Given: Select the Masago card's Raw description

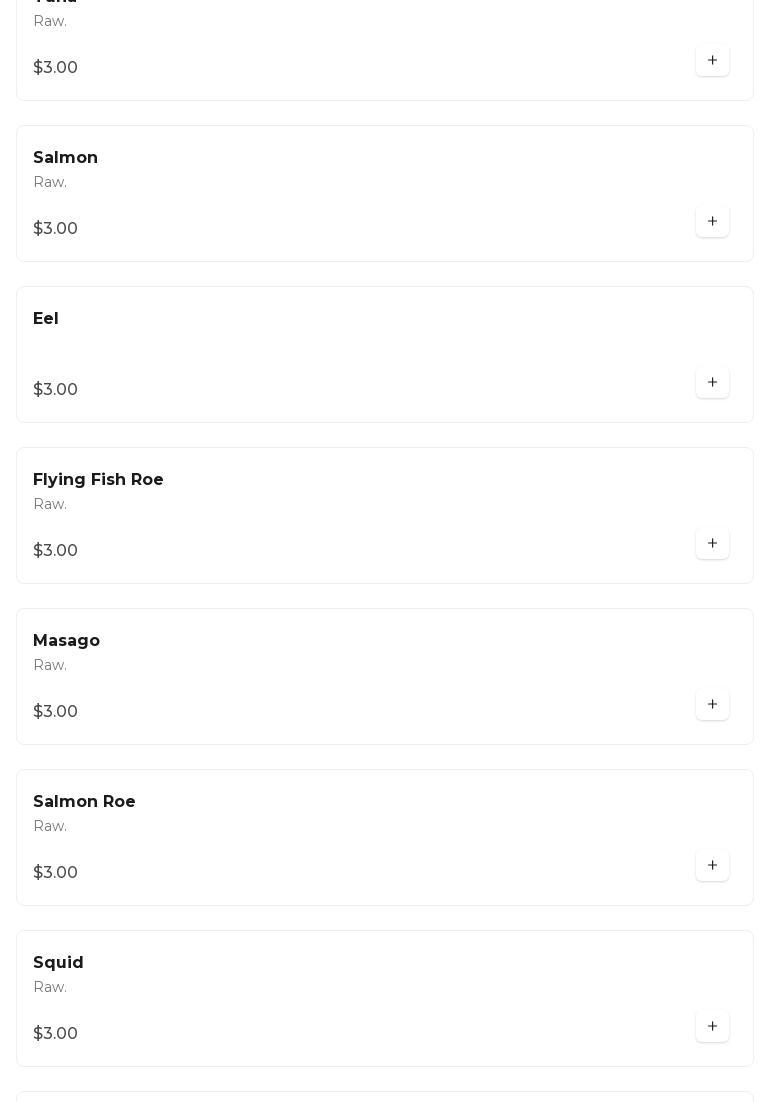Looking at the screenshot, I should 50,666.
